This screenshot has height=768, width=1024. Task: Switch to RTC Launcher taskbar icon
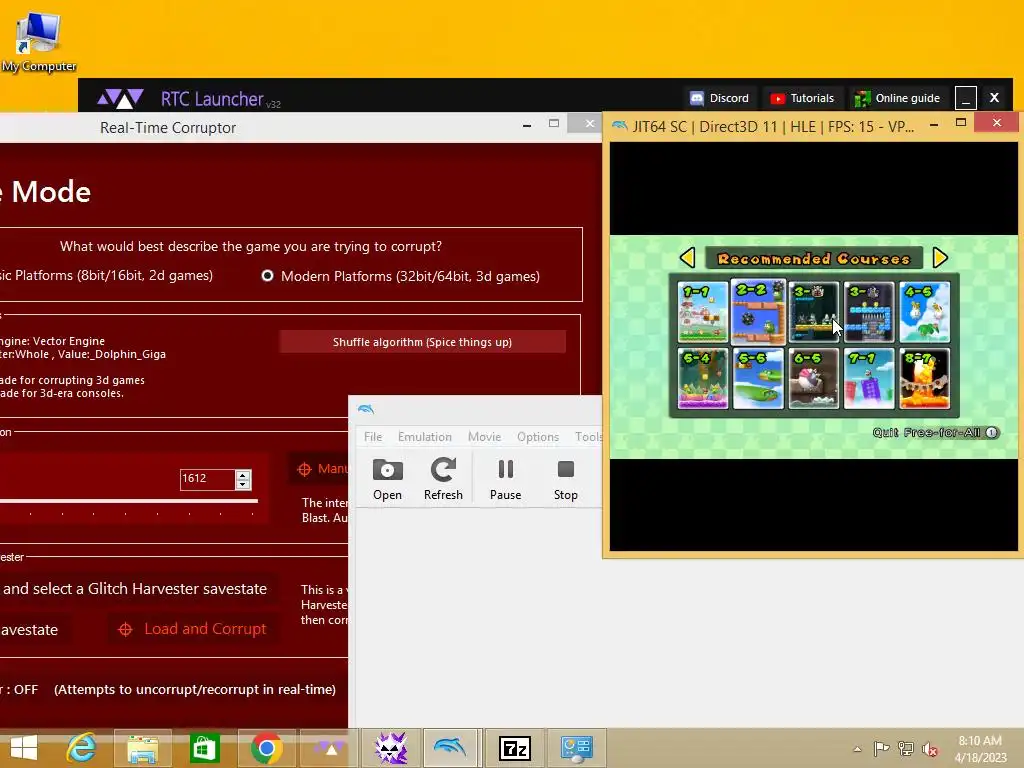[x=328, y=748]
